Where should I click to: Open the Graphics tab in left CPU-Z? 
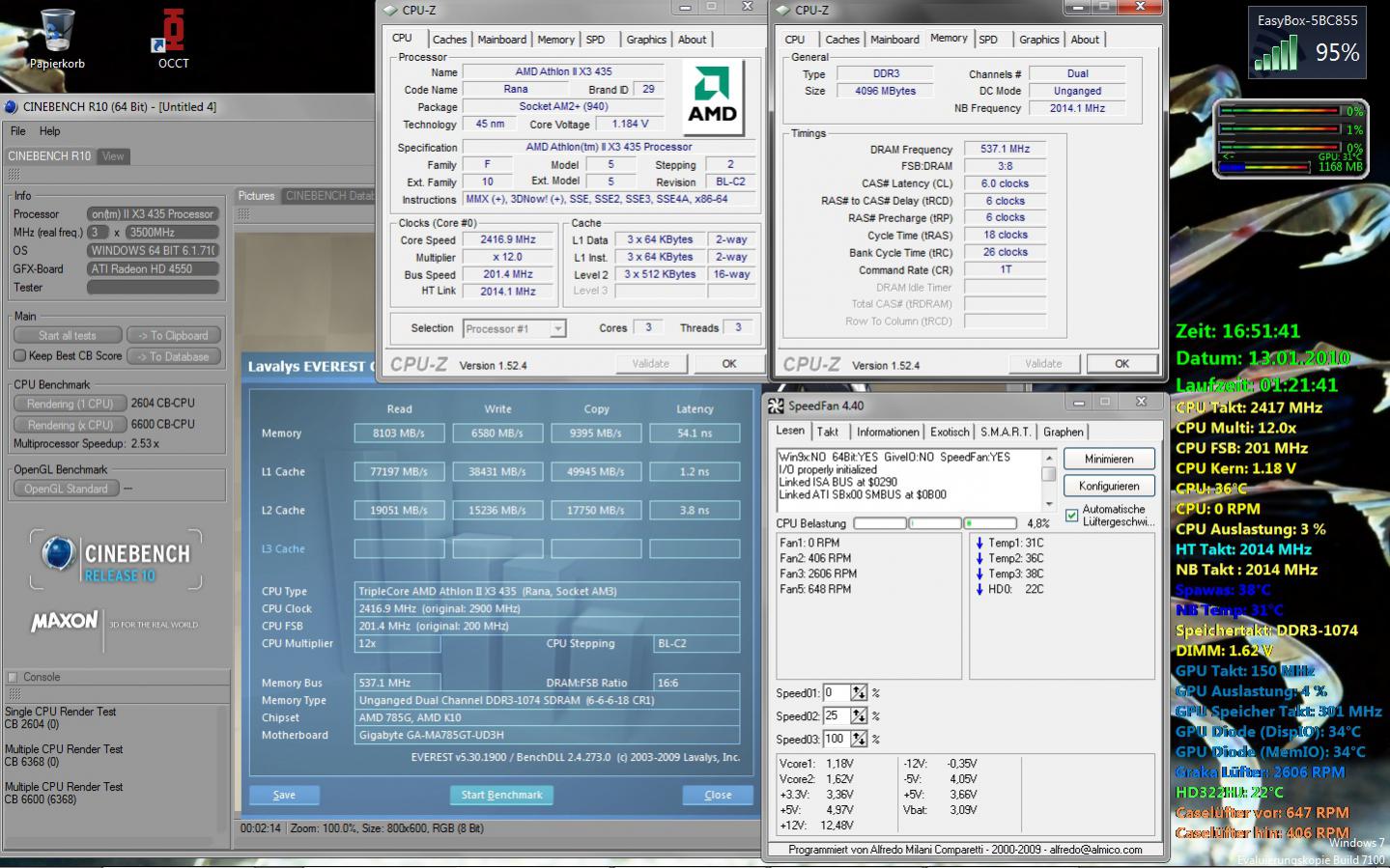coord(646,40)
